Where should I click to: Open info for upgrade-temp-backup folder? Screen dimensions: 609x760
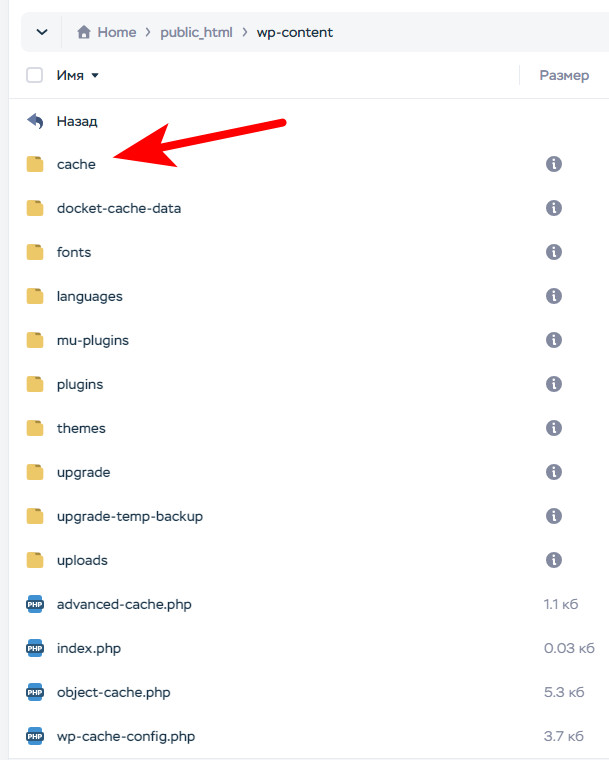click(x=554, y=516)
